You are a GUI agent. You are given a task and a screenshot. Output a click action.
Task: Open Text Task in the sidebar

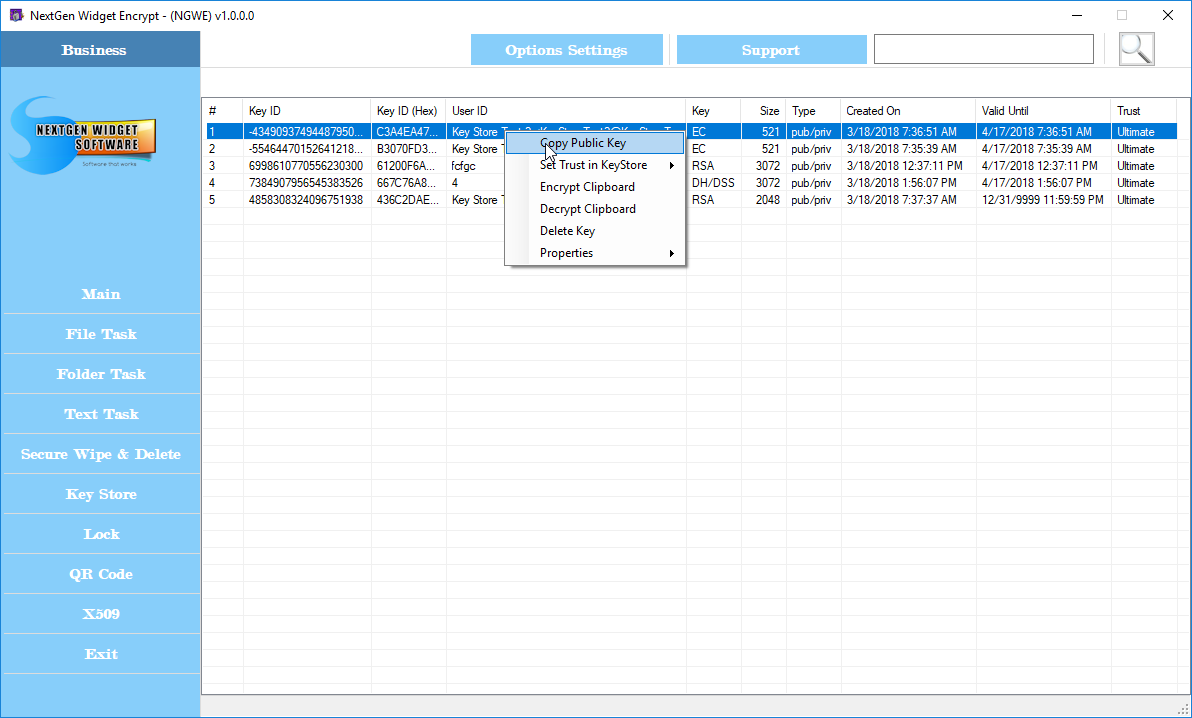101,415
